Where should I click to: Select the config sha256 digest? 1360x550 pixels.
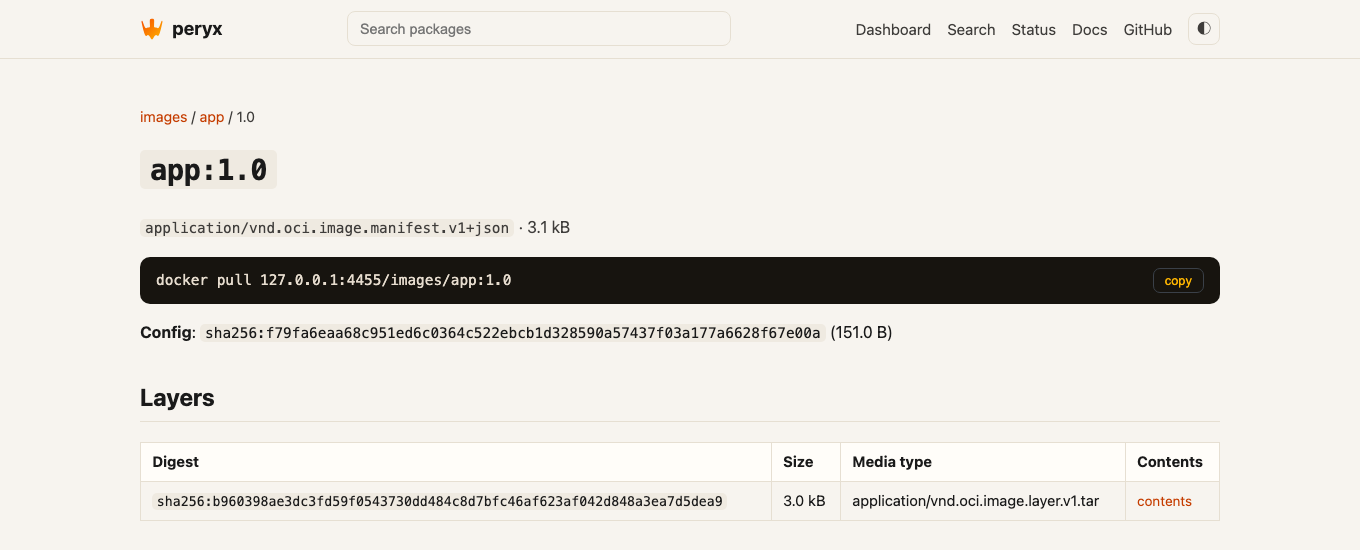pos(513,333)
